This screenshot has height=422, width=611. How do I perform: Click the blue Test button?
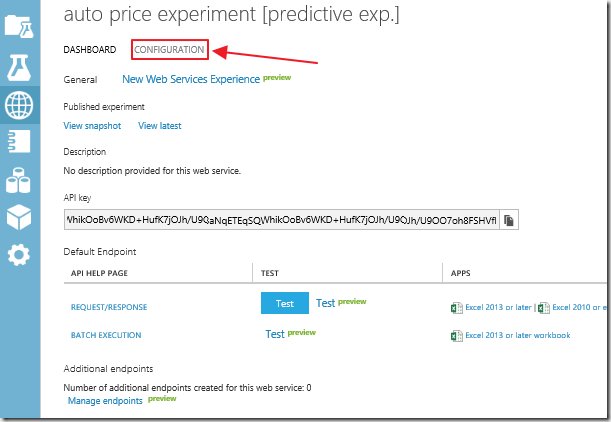[x=285, y=303]
